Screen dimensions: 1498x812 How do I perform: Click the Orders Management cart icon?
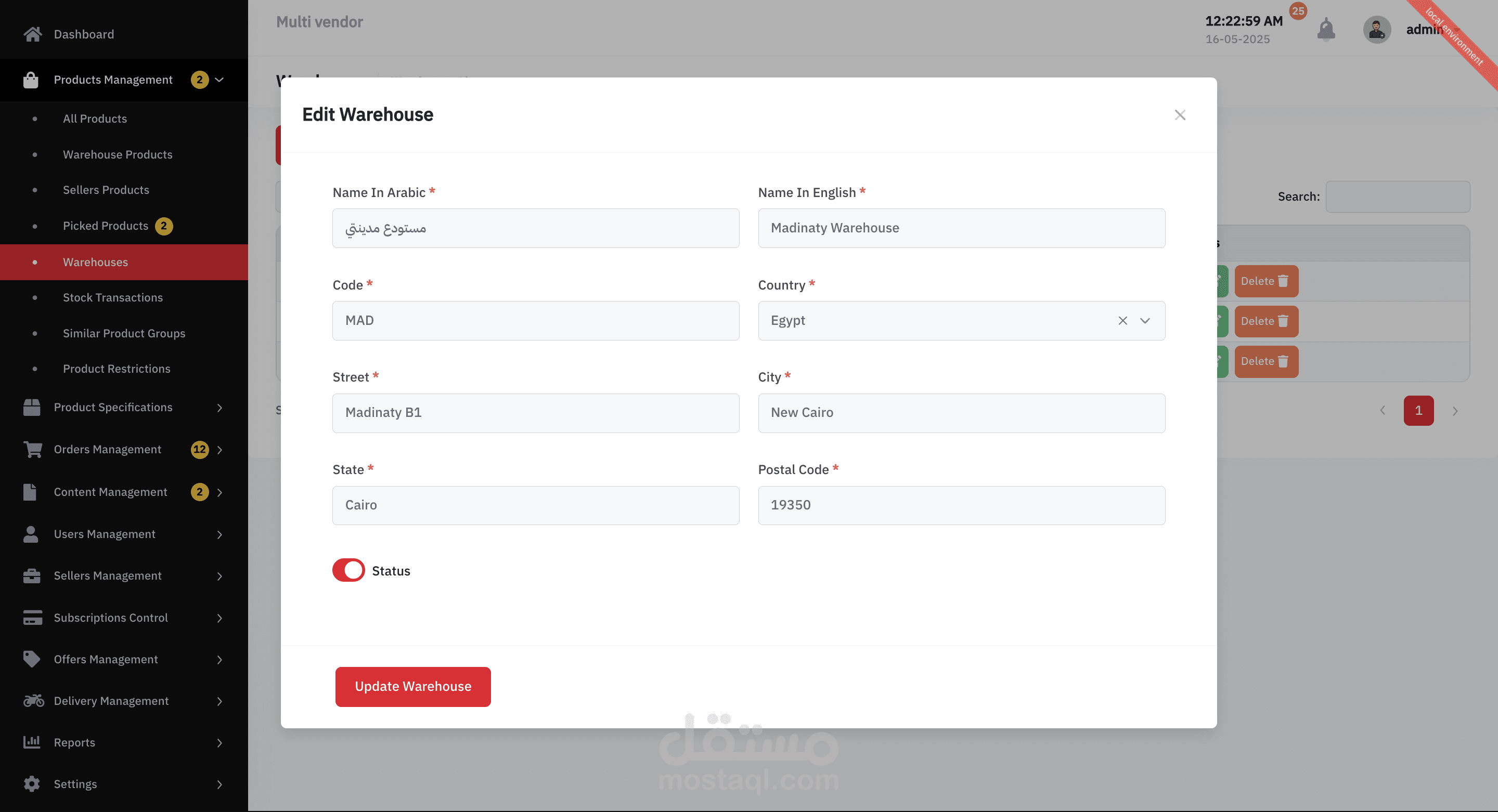click(33, 449)
